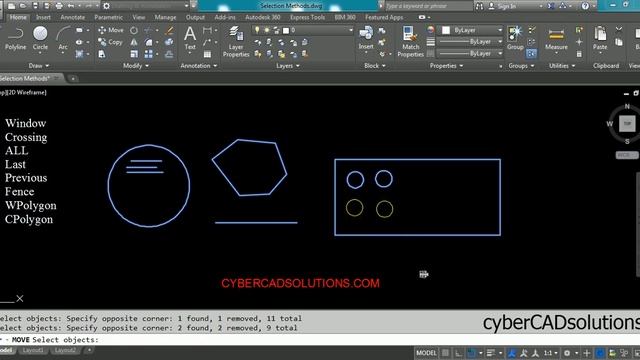Toggle layer 0 freeze sun icon
Viewport: 640px width, 360px height.
267,30
